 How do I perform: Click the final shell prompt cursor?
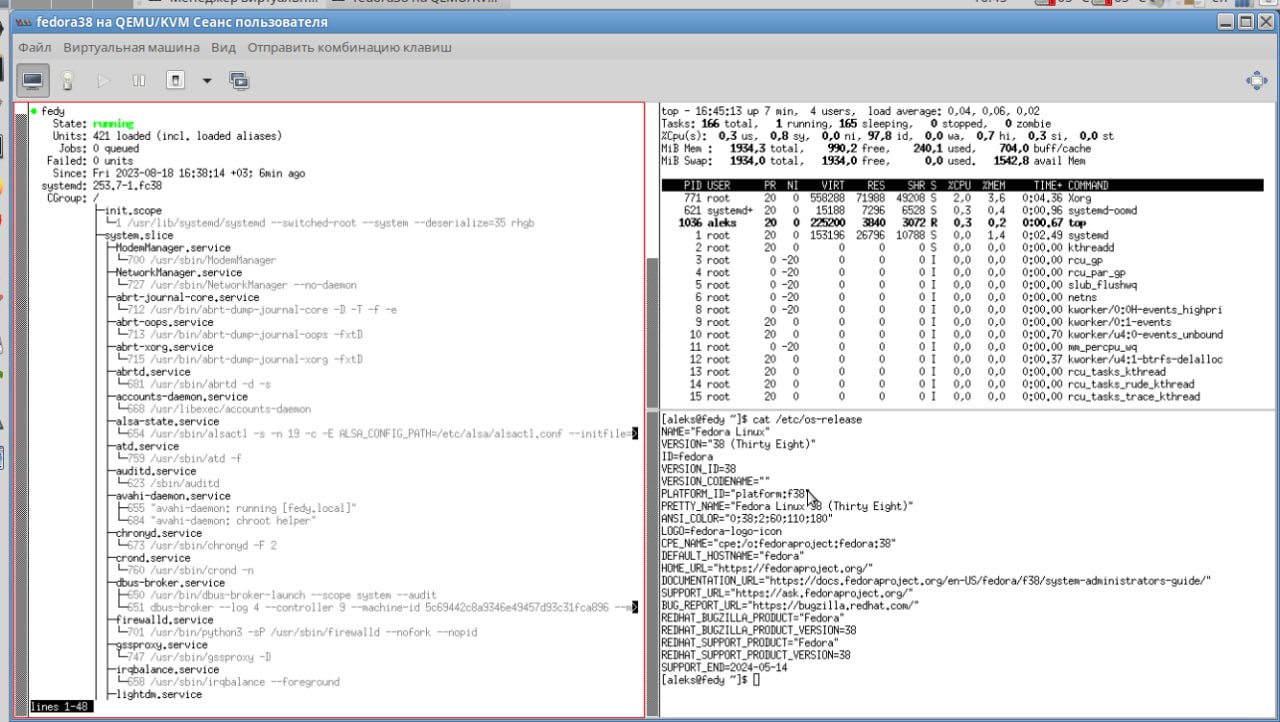pyautogui.click(x=757, y=680)
